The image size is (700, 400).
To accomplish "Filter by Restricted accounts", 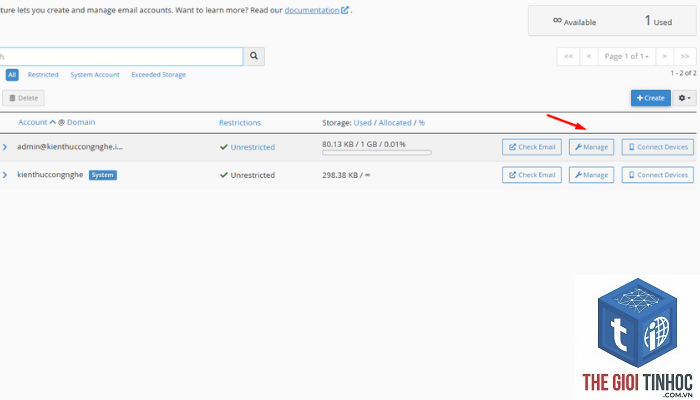I will (43, 75).
